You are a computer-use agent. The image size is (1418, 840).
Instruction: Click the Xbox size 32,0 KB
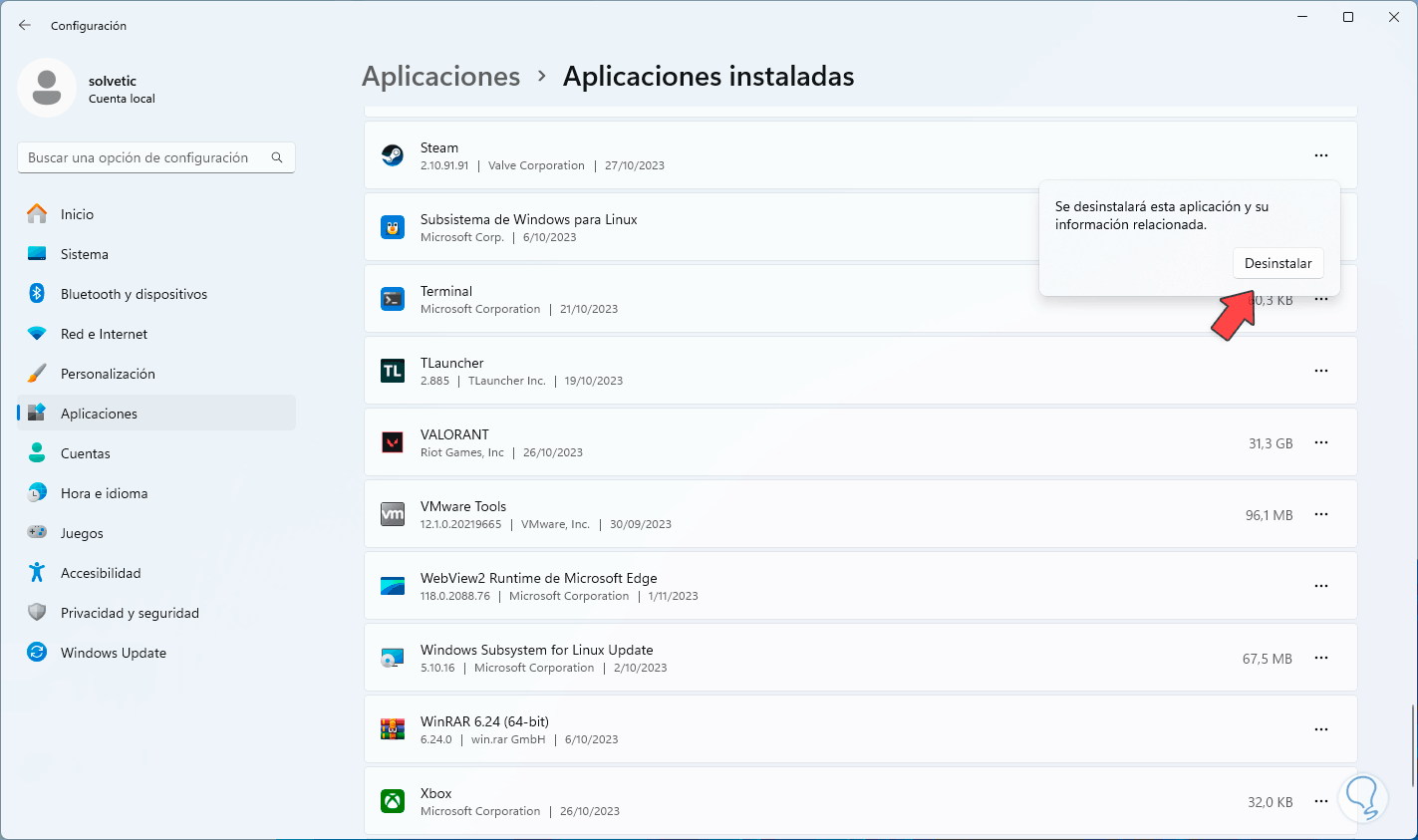(x=1271, y=802)
